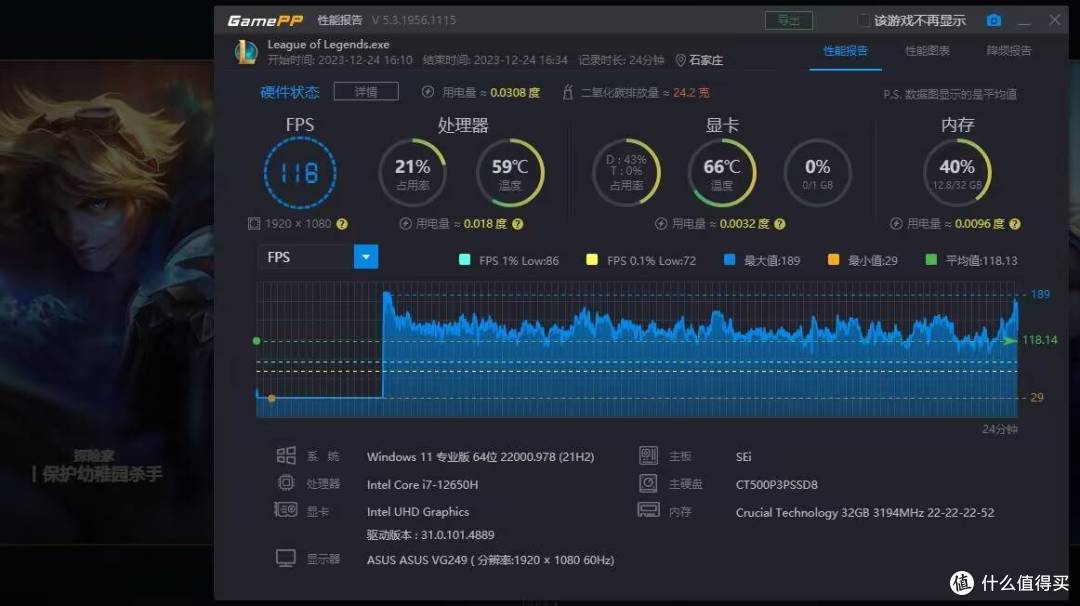
Task: Click the resolution icon next to 1920 x 1080
Action: [253, 224]
